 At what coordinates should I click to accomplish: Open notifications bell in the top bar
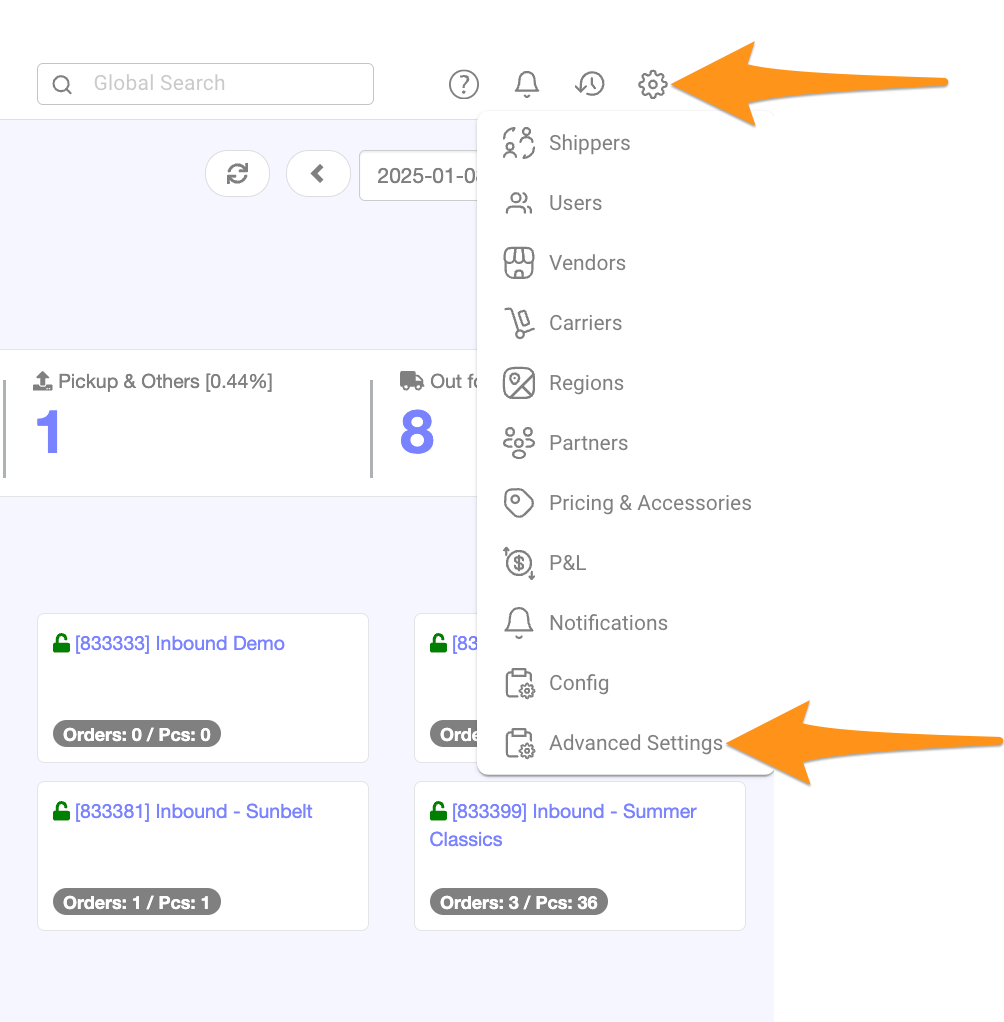coord(527,84)
